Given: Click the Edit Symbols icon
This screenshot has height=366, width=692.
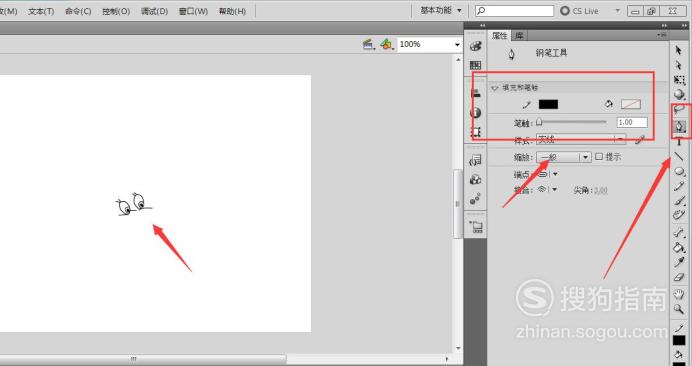Looking at the screenshot, I should tap(387, 44).
